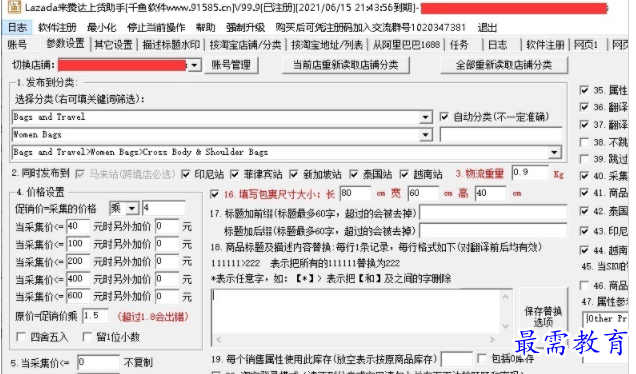
Task: Click the keyword filter field beside Women Bags
Action: [x=501, y=135]
